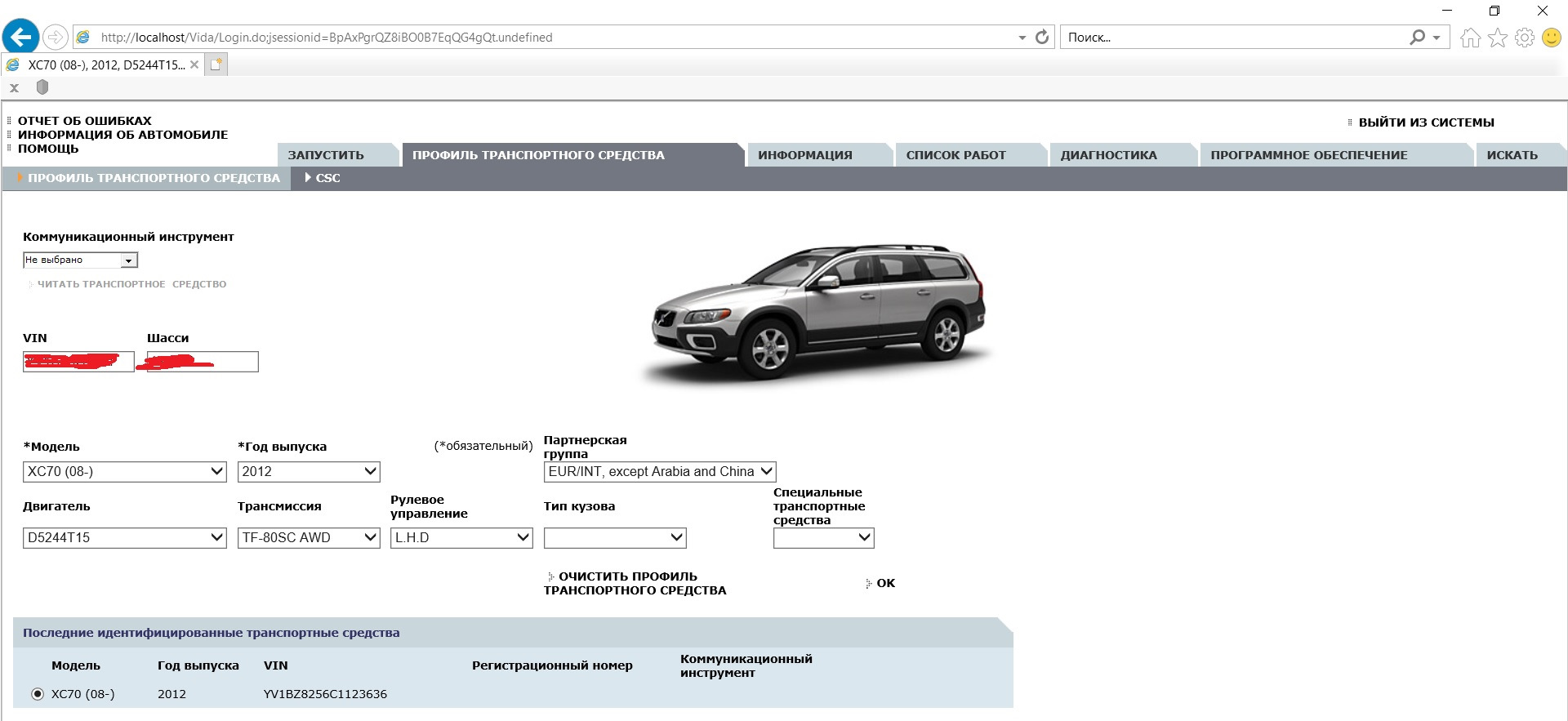
Task: Open browser settings gear icon
Action: point(1525,38)
